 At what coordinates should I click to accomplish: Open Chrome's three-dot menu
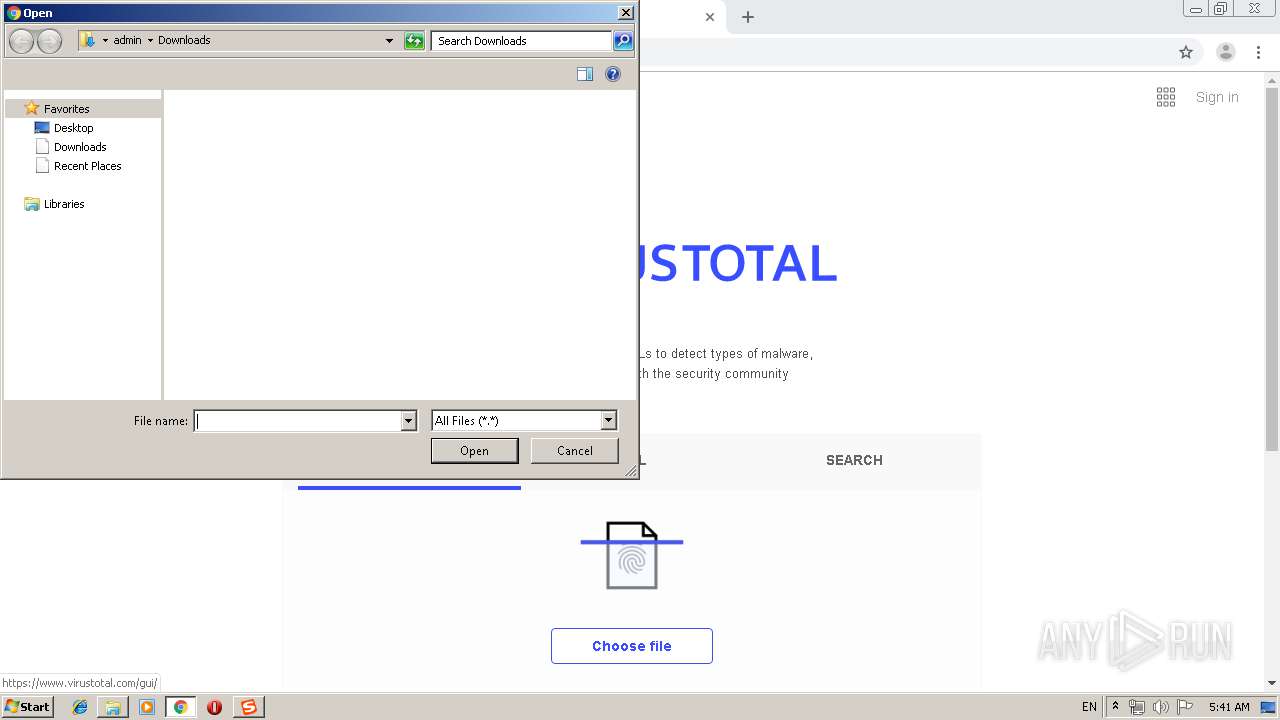1259,52
